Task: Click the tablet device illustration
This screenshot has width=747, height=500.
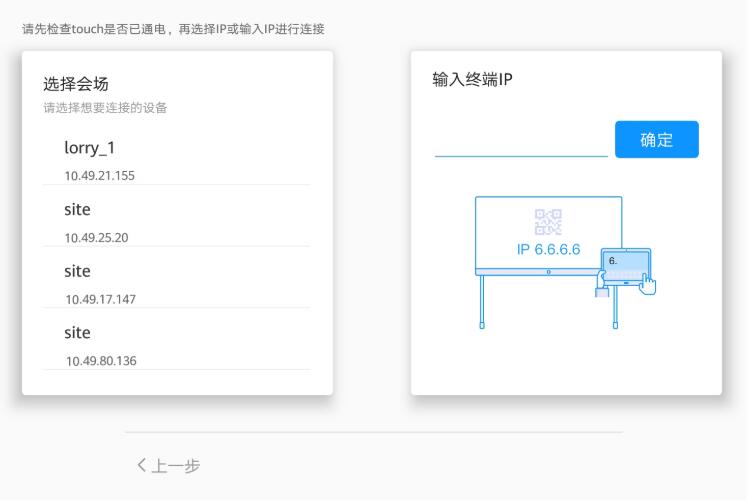Action: pyautogui.click(x=626, y=267)
